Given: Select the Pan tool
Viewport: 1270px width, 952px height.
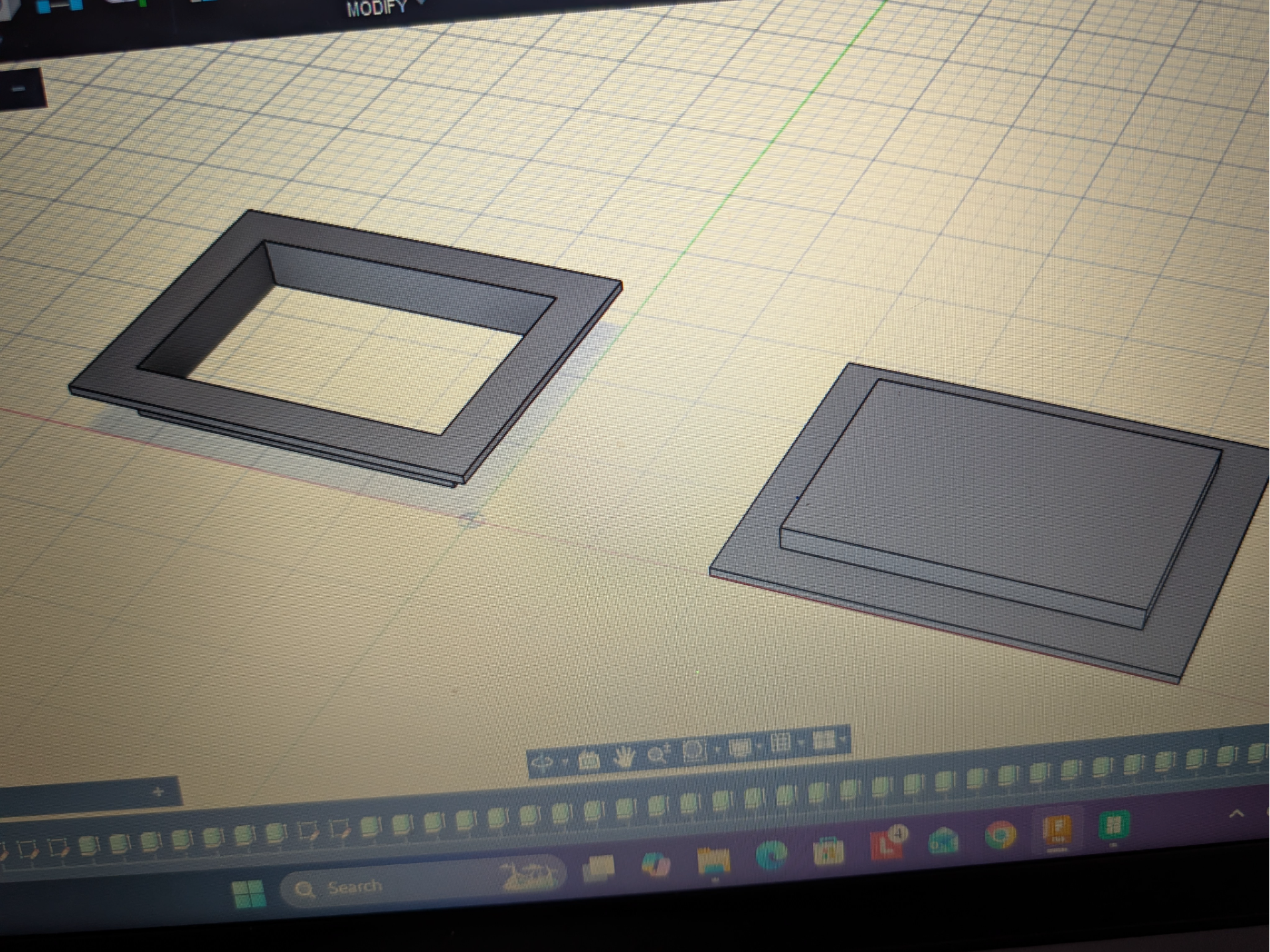Looking at the screenshot, I should click(x=624, y=757).
